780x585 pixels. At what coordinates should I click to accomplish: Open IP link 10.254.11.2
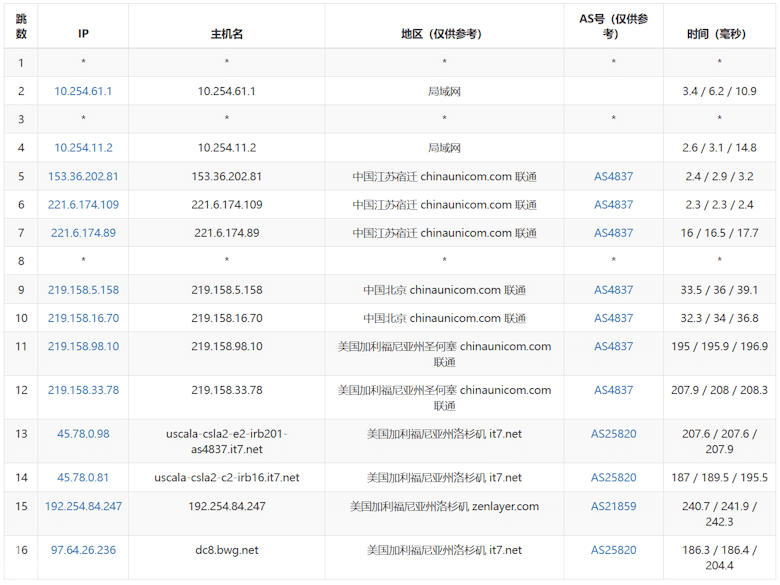pos(83,148)
